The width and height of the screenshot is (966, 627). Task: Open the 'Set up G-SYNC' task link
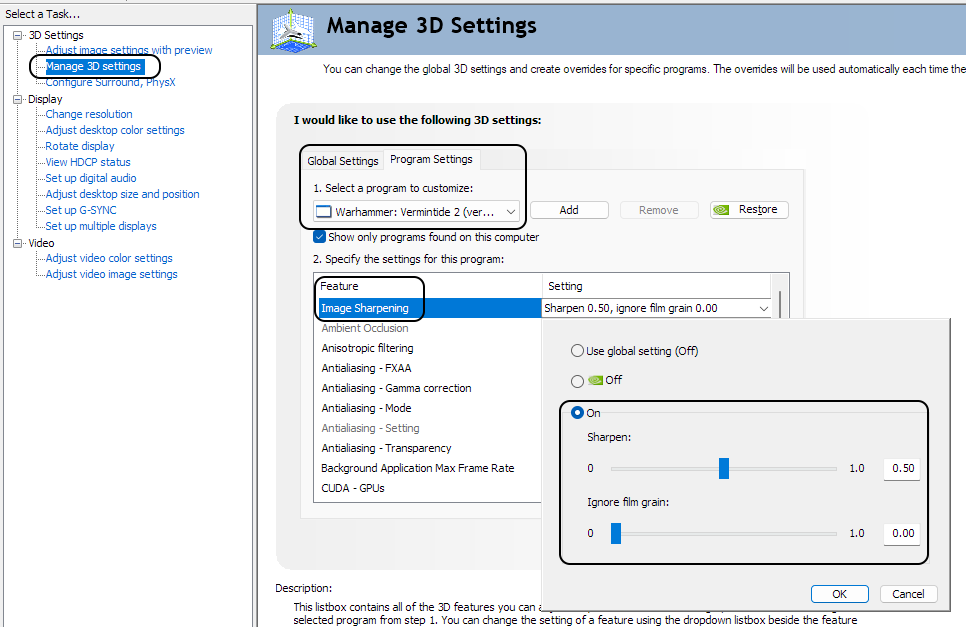pyautogui.click(x=81, y=210)
